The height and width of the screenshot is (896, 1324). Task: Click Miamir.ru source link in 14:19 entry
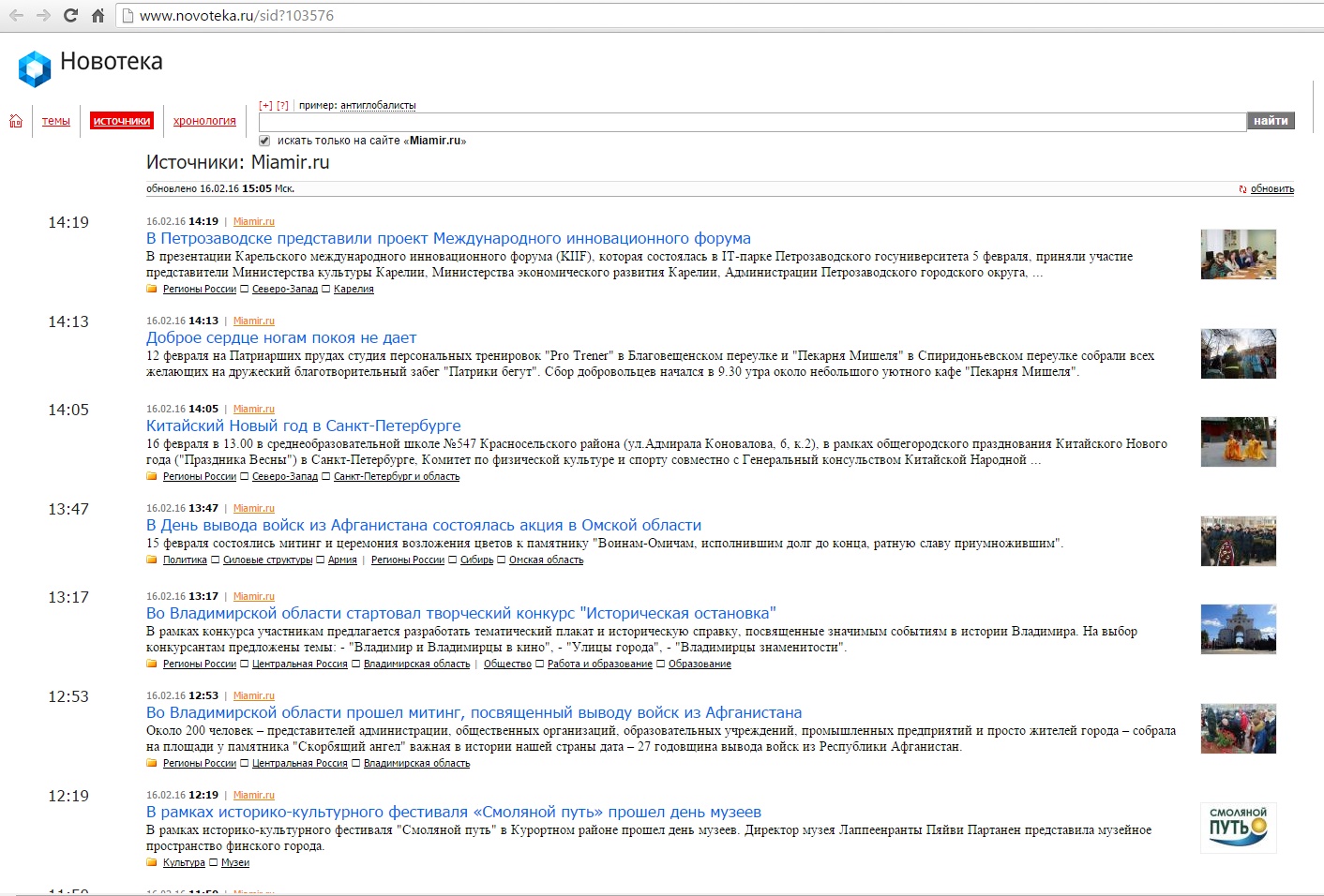point(254,221)
